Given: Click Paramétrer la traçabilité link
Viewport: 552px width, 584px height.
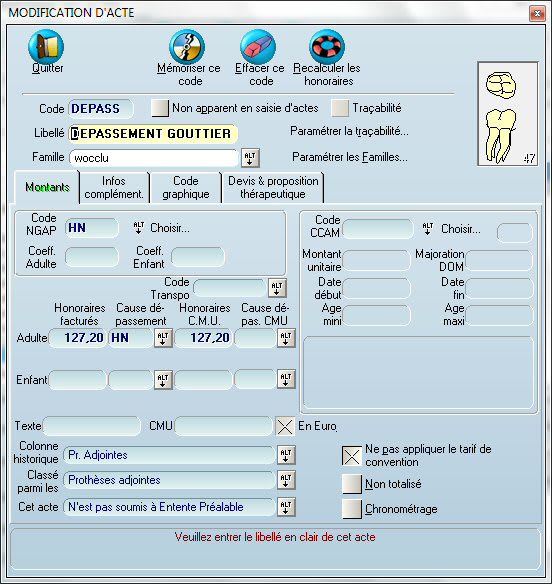Looking at the screenshot, I should (x=349, y=131).
